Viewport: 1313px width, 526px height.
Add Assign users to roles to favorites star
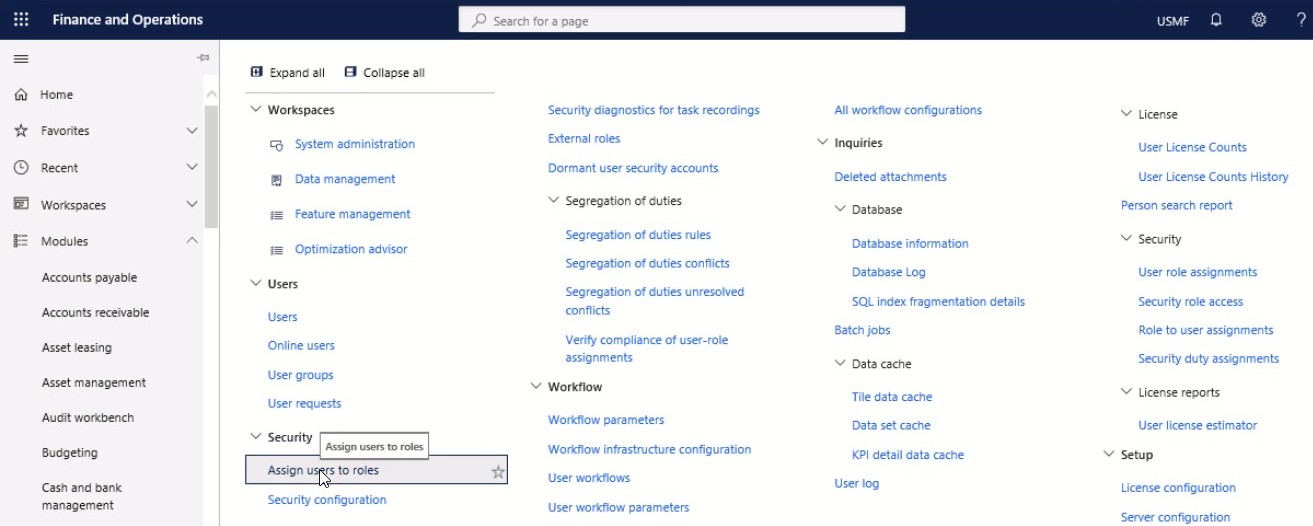[498, 472]
